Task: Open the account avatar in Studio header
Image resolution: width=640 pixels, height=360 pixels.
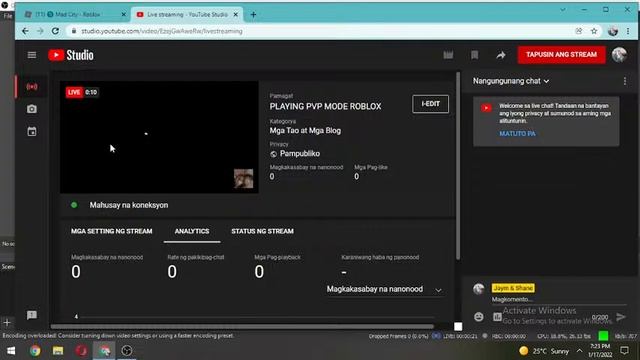Action: point(619,55)
